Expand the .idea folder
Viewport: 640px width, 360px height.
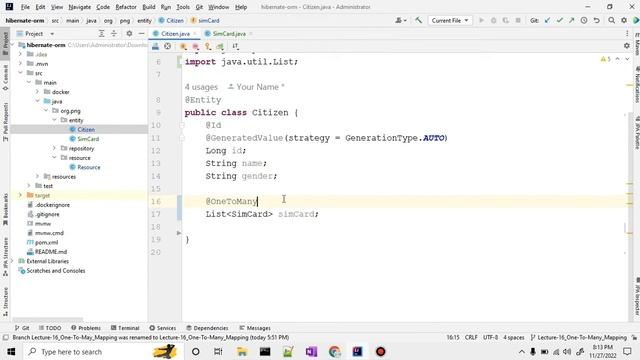coord(20,54)
